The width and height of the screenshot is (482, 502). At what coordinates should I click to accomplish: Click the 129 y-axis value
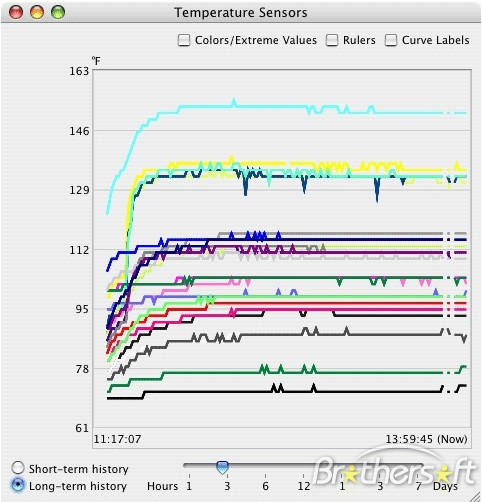(x=79, y=190)
